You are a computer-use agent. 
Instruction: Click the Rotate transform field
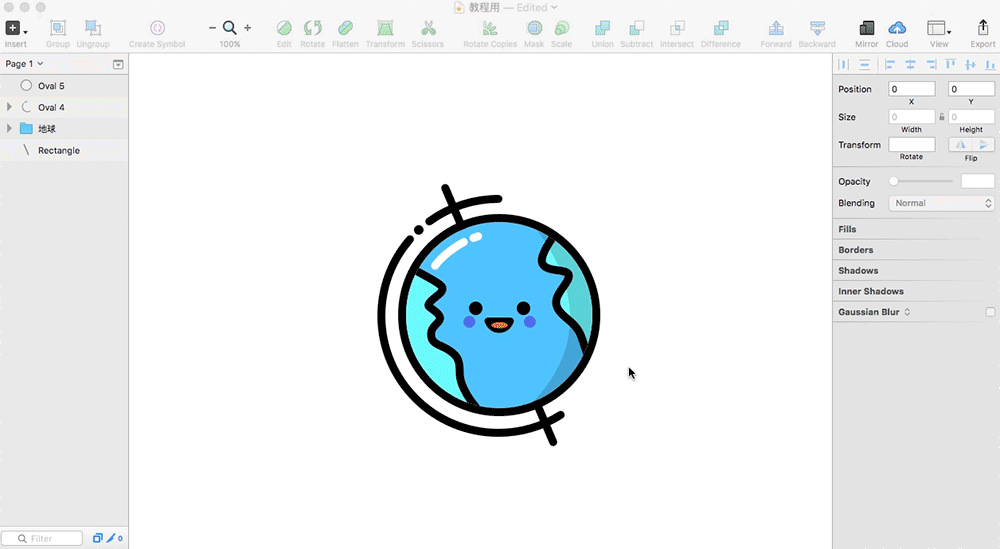click(x=912, y=144)
